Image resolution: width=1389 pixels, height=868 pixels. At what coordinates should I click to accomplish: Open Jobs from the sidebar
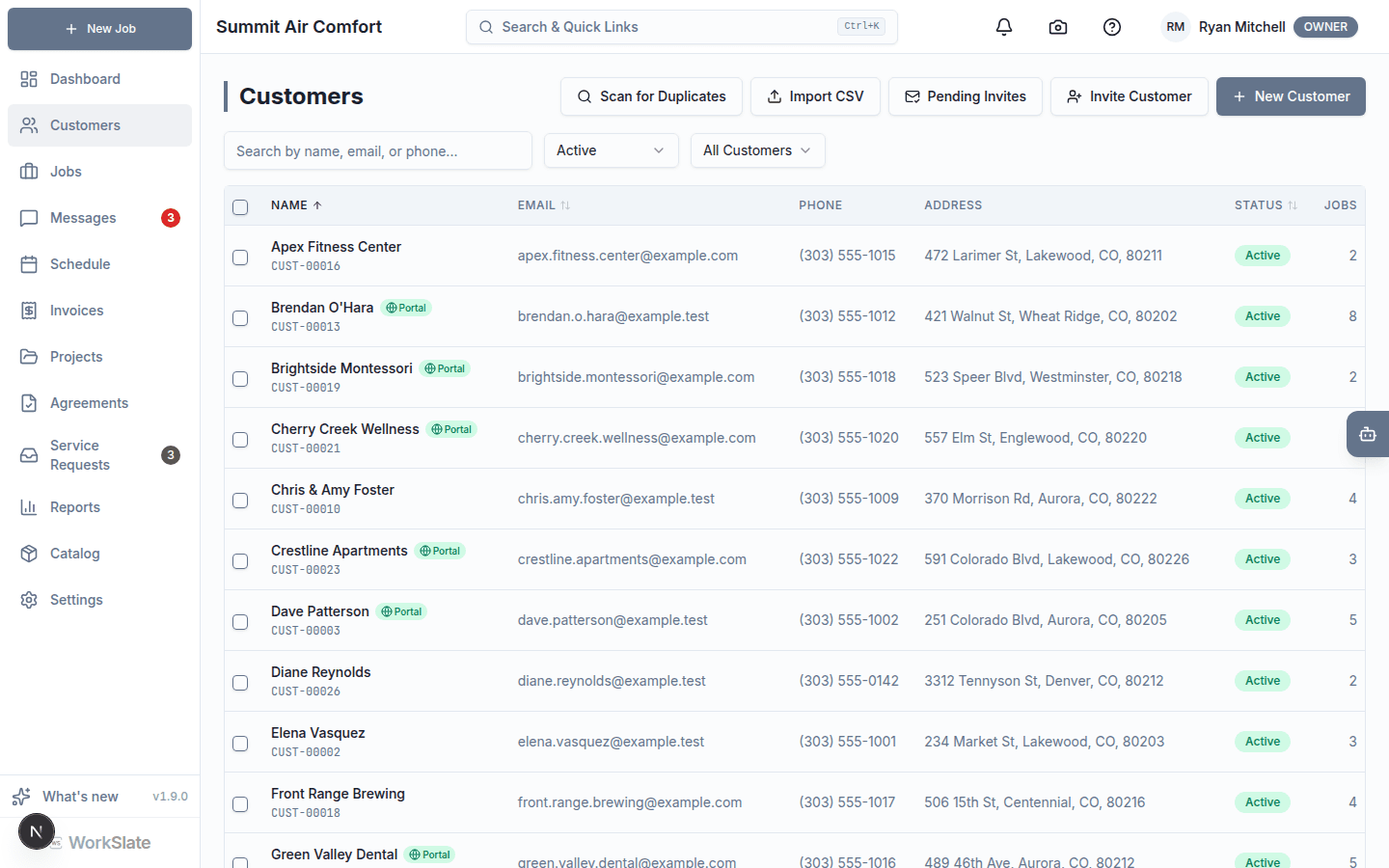[99, 172]
